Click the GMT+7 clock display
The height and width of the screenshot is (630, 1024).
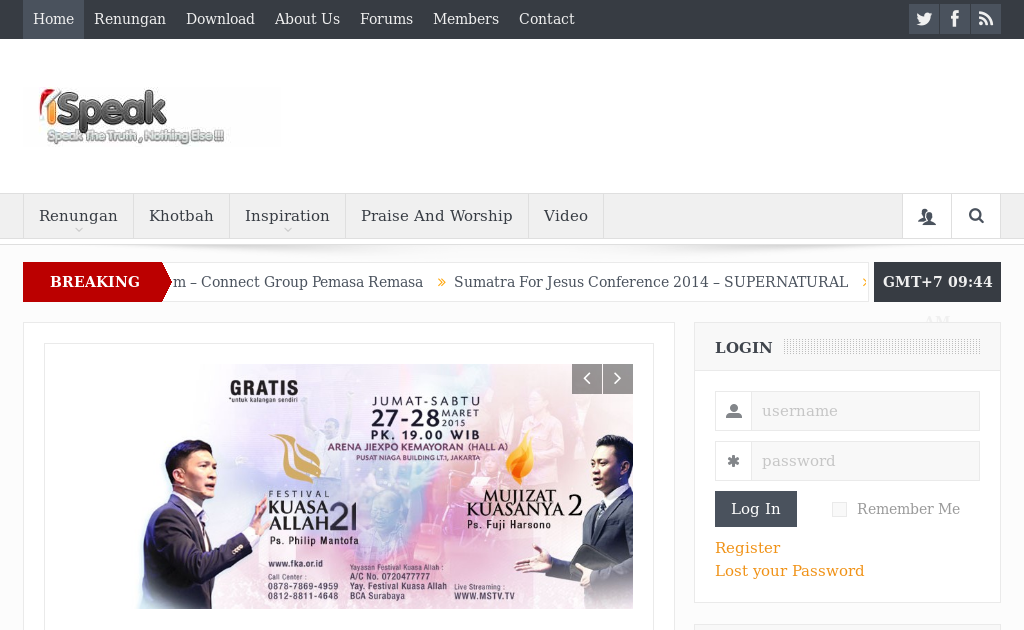[937, 282]
